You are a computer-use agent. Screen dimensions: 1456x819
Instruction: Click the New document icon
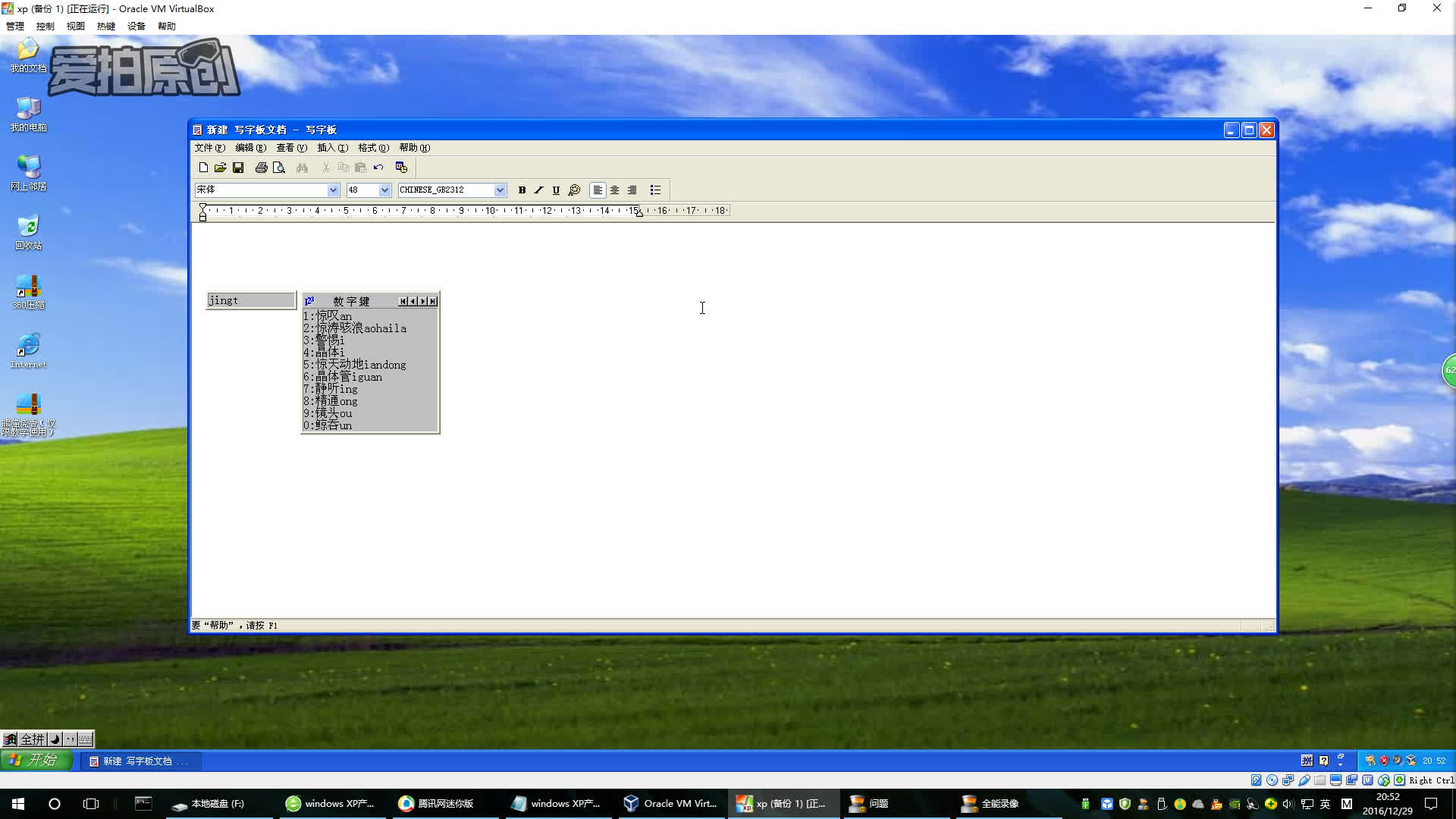pos(203,168)
